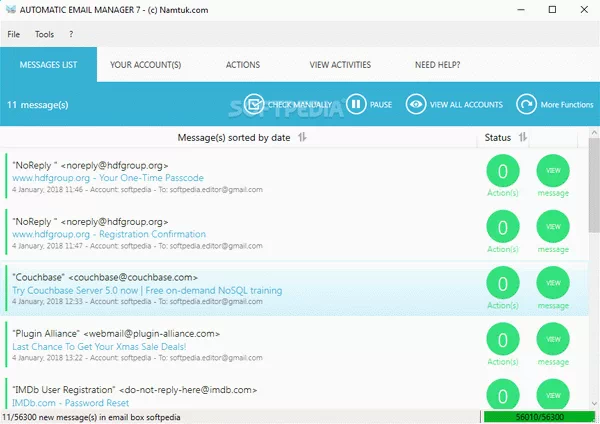Viewport: 600px width, 424px height.
Task: Select sender noreply@hdfgroup.org of Passcode email
Action: 90,165
